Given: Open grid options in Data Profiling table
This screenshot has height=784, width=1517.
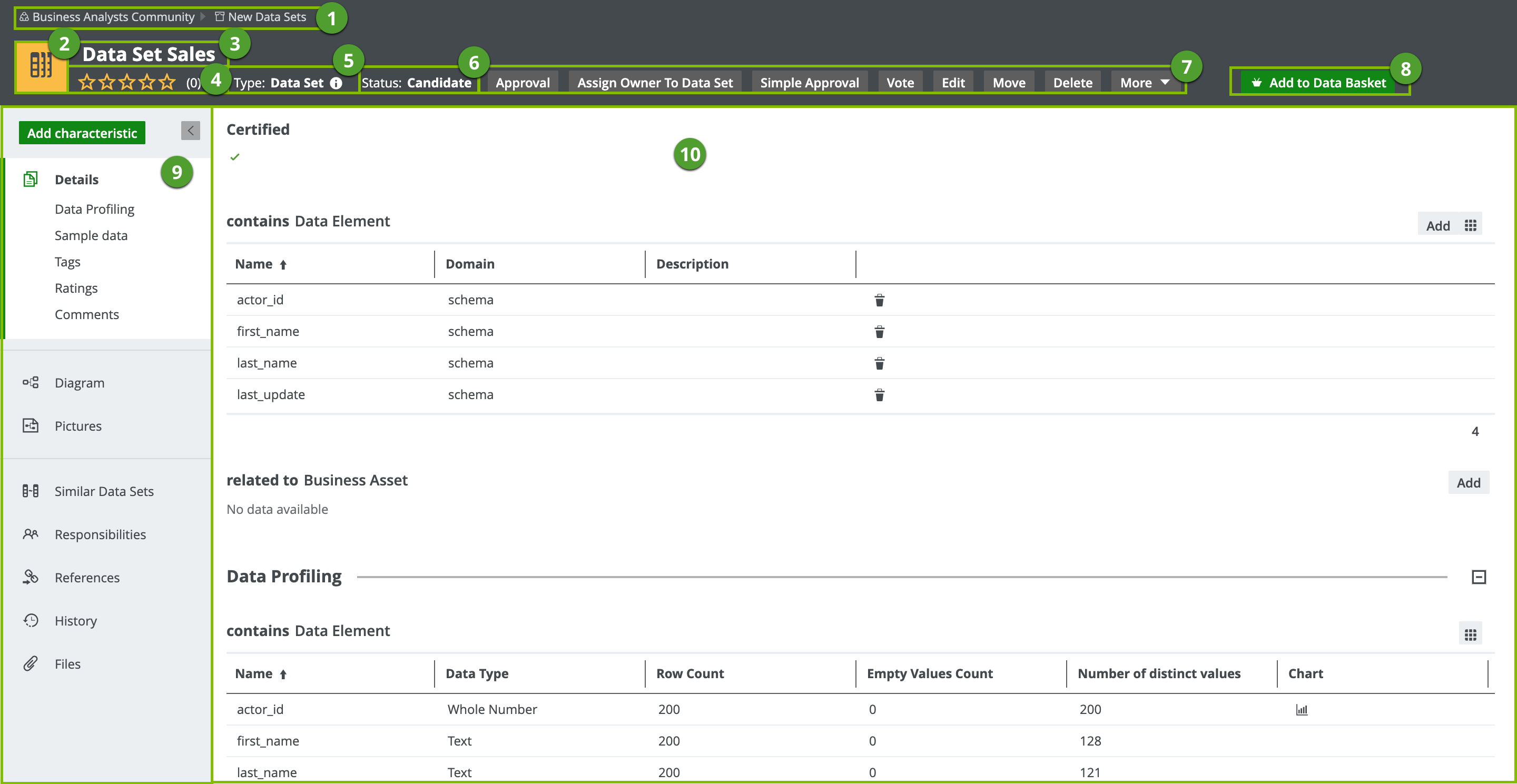Looking at the screenshot, I should (1471, 634).
